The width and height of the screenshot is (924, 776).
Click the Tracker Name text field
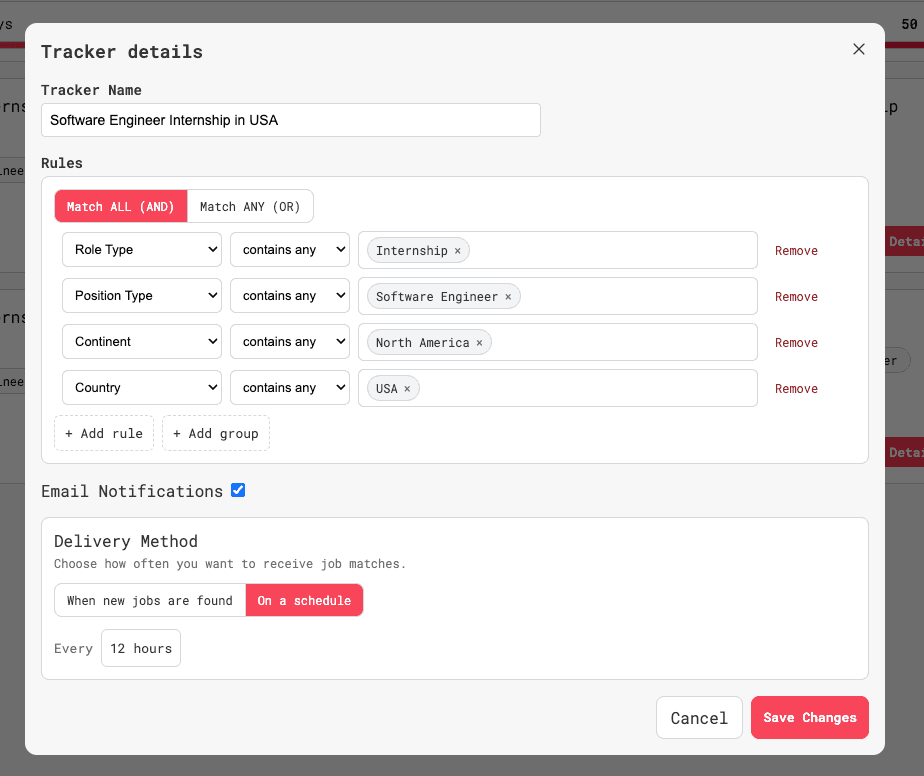[290, 120]
